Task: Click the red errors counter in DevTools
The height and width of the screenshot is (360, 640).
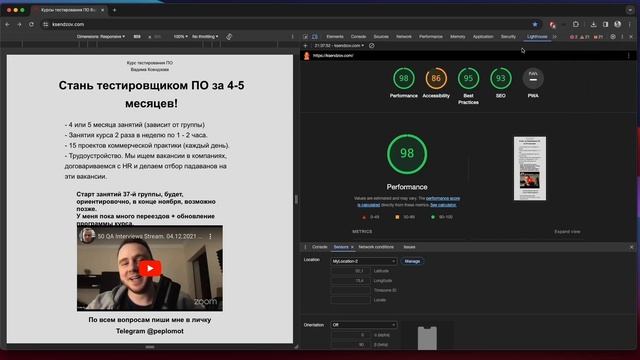Action: pos(573,37)
